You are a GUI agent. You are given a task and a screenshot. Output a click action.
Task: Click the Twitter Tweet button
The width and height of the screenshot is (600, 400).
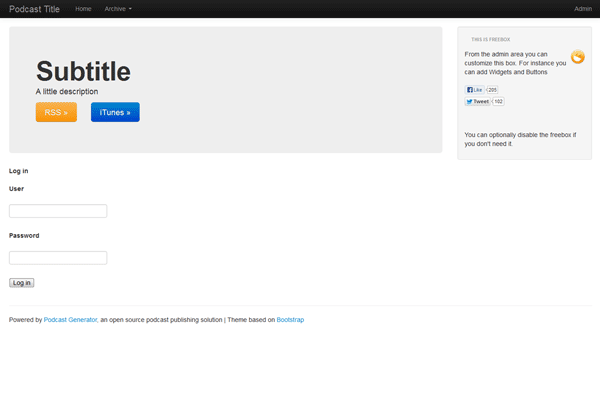click(x=477, y=102)
